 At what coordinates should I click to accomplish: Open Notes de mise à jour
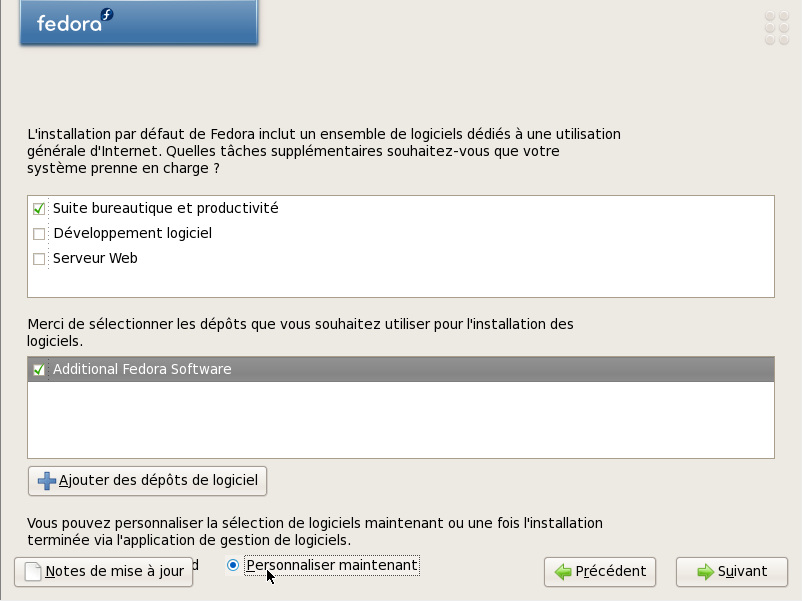click(x=104, y=572)
